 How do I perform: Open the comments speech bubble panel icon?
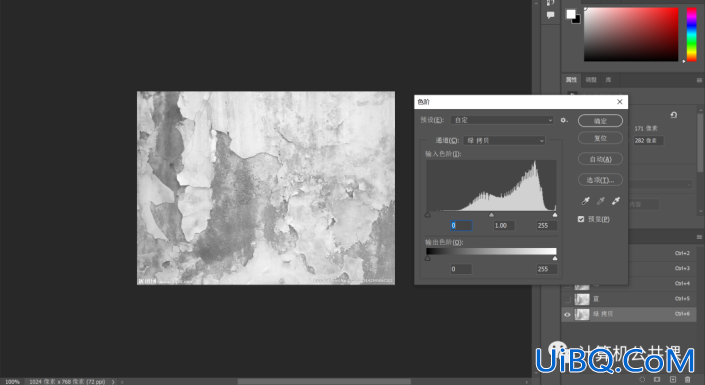coord(550,15)
